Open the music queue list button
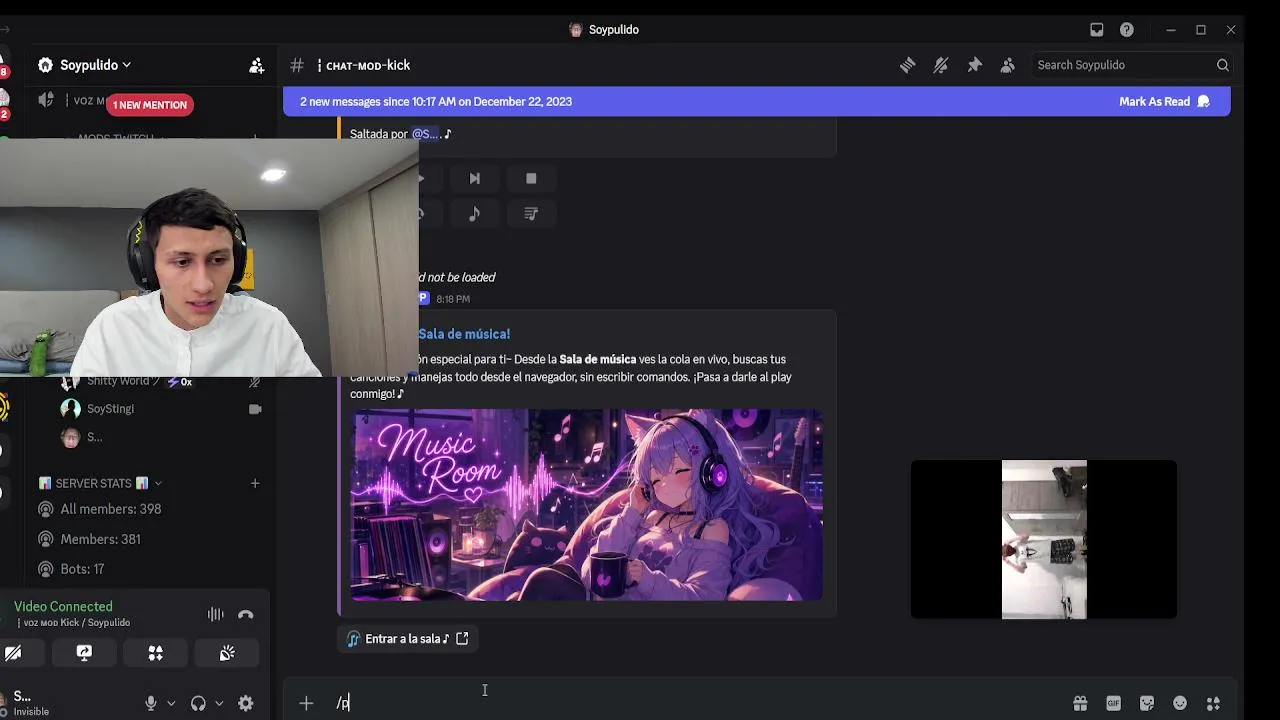 [x=531, y=214]
